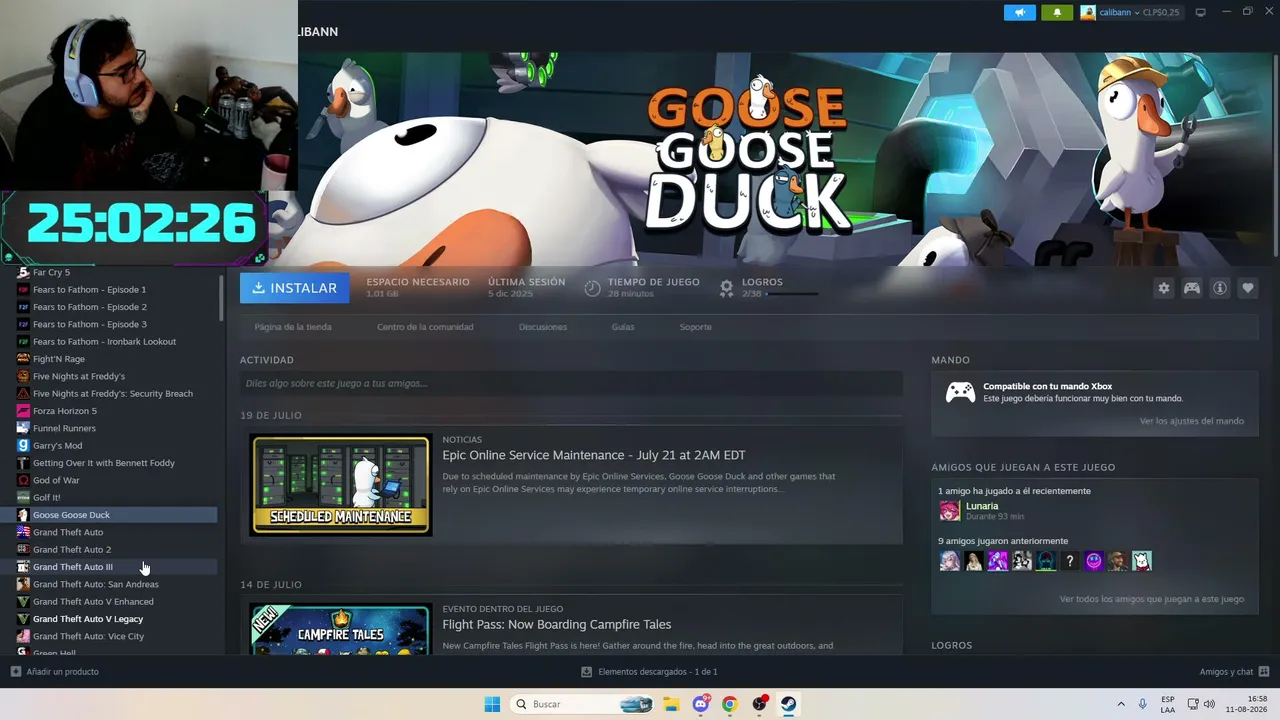
Task: Click the Golf It! game icon
Action: tap(23, 497)
